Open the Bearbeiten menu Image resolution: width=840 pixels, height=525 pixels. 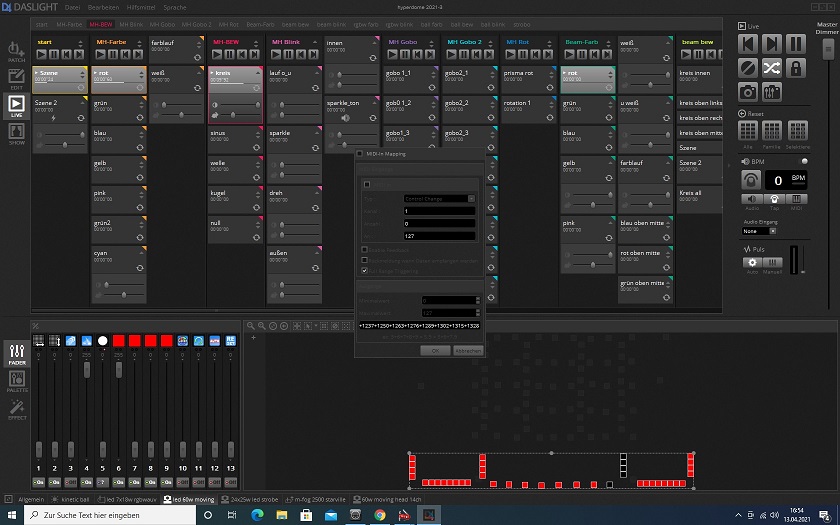point(103,8)
